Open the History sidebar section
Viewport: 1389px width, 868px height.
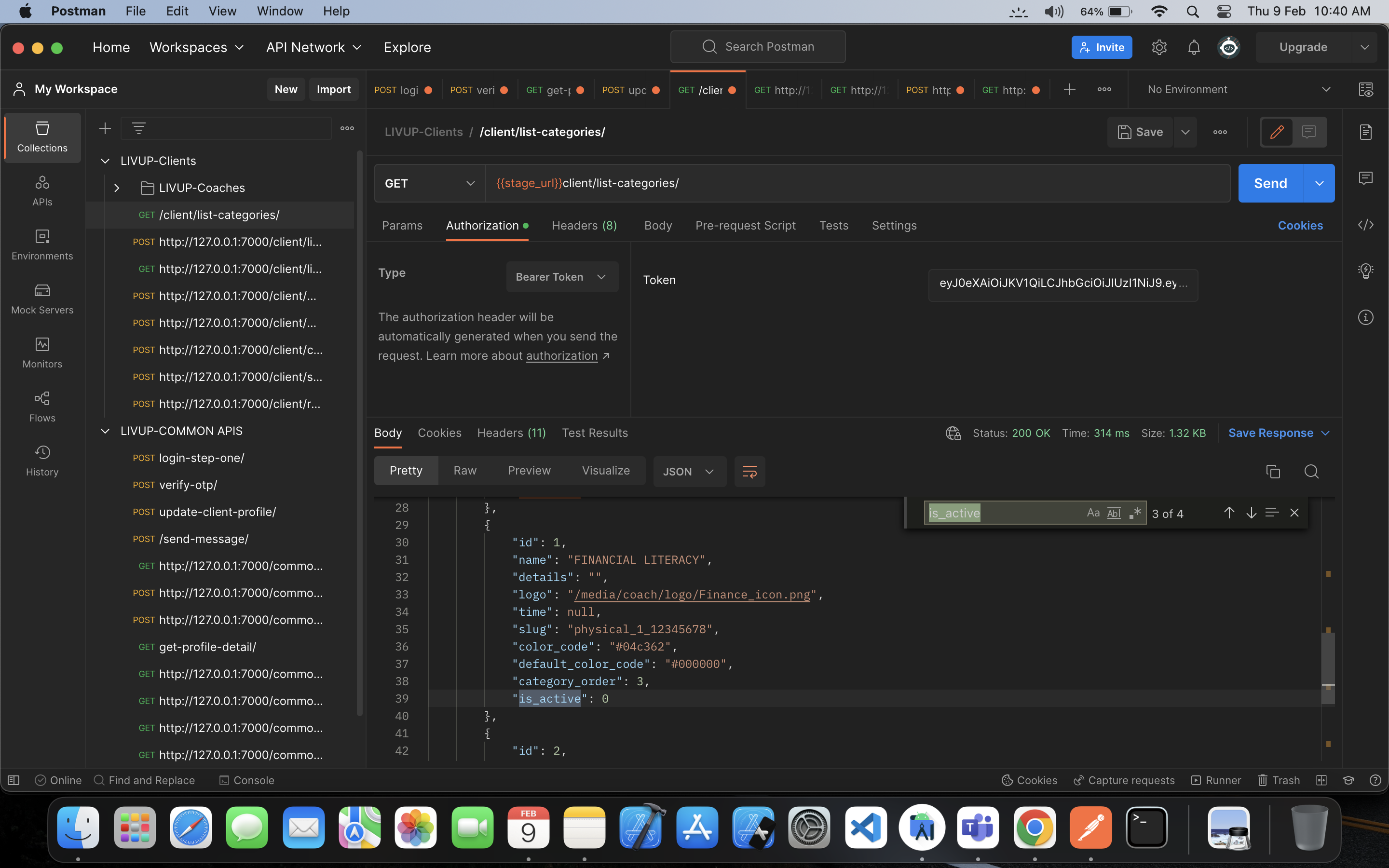[x=42, y=461]
